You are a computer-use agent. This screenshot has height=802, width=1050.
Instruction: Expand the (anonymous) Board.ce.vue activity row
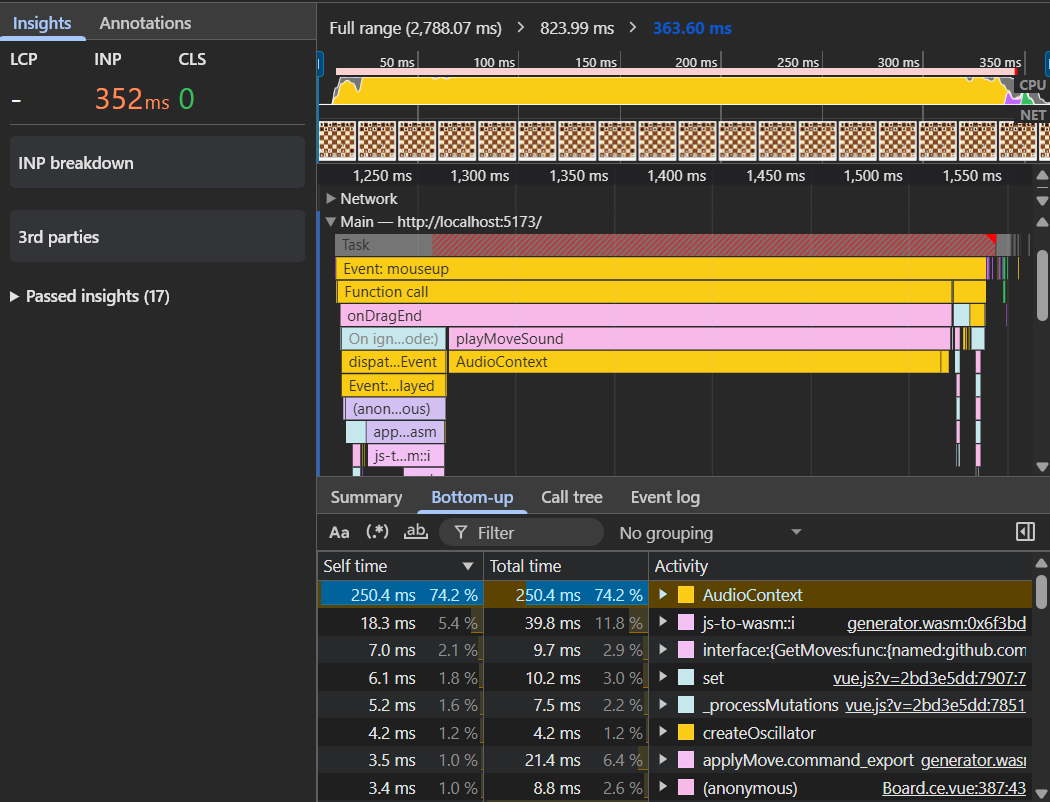click(663, 788)
